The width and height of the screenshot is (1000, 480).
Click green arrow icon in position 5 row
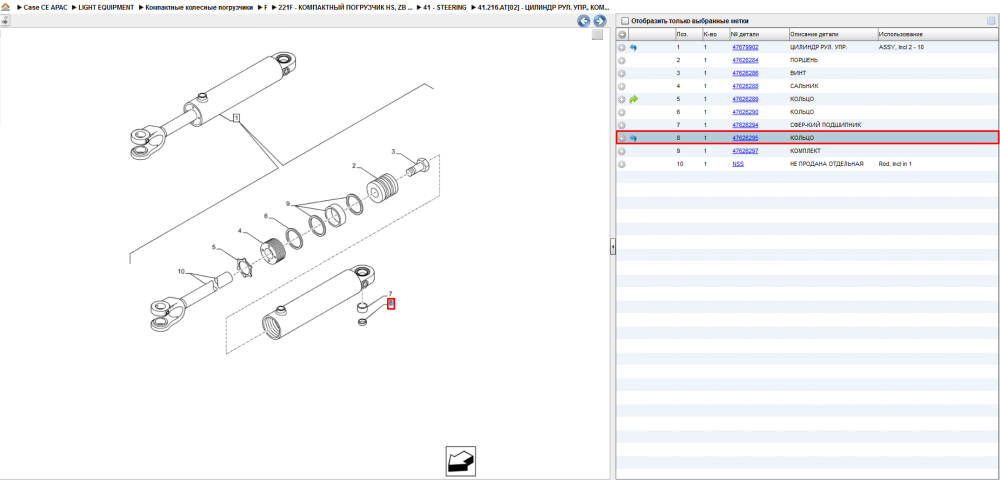(633, 99)
